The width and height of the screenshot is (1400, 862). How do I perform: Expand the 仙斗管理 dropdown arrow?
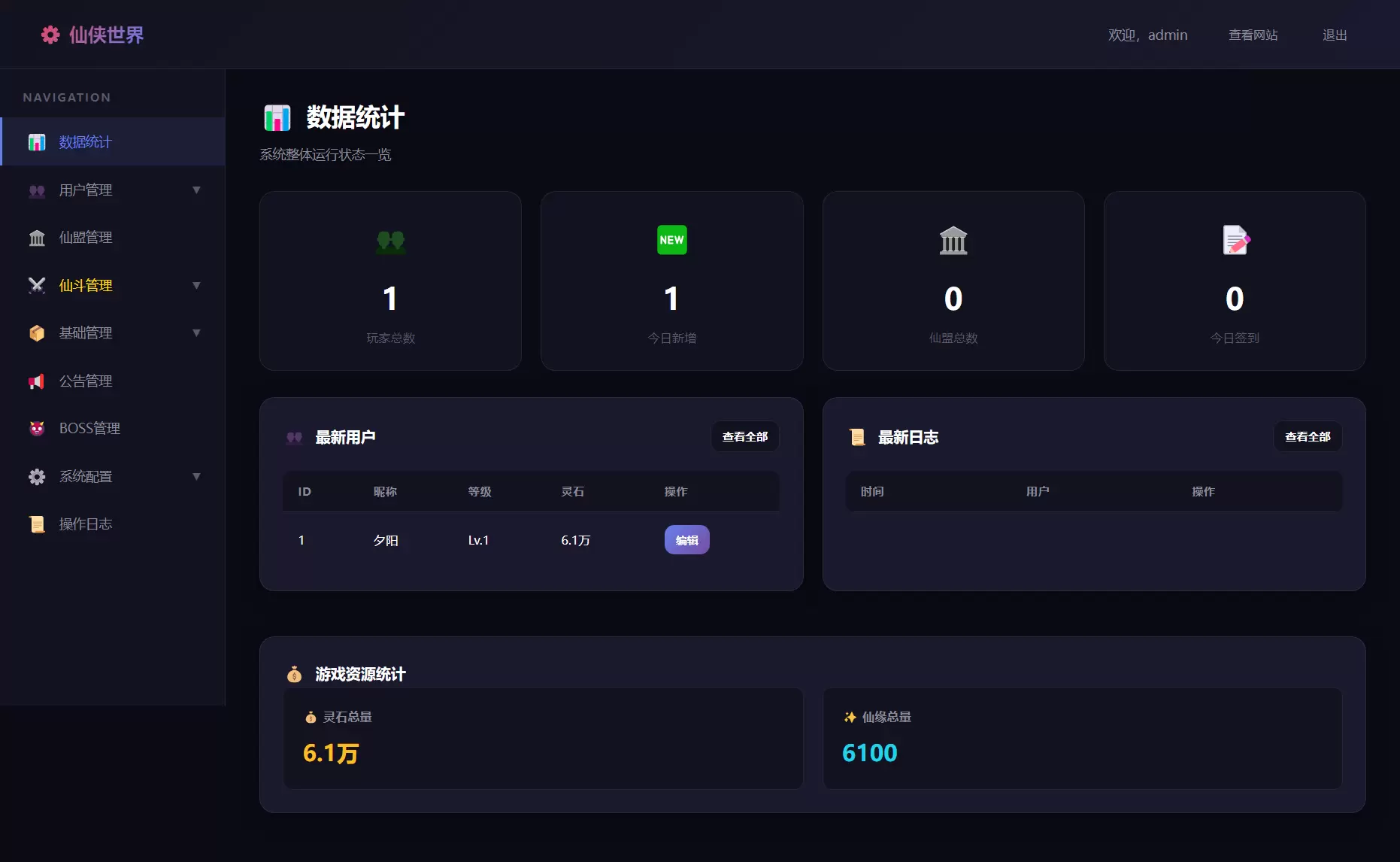click(x=196, y=286)
